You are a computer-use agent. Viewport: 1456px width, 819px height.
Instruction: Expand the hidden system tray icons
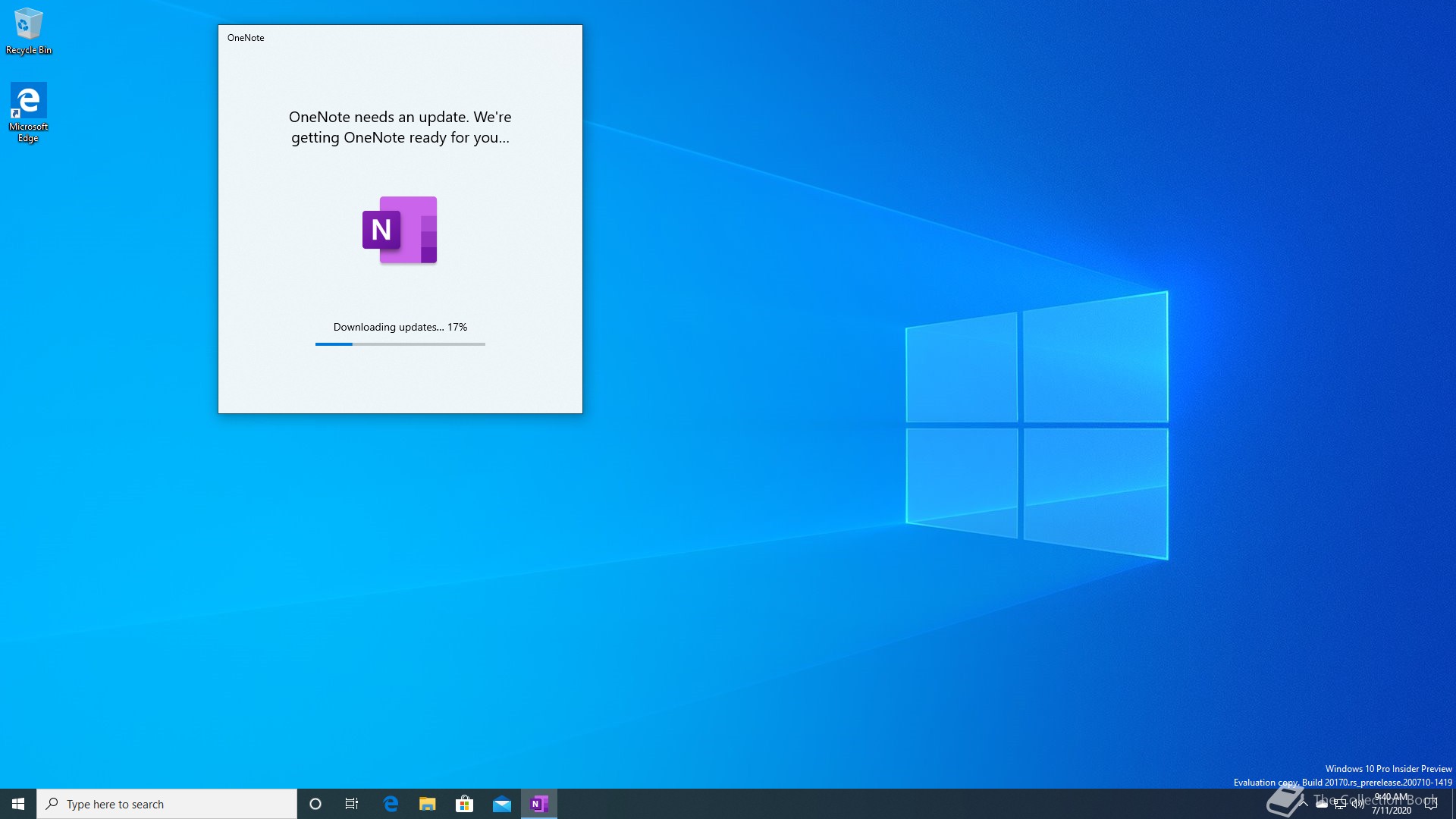[1303, 804]
